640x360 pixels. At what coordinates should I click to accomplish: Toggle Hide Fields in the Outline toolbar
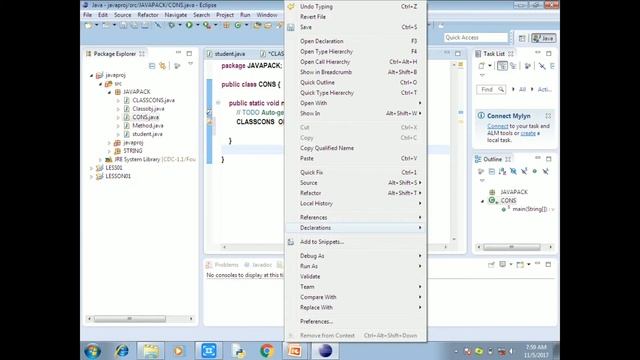[x=513, y=171]
